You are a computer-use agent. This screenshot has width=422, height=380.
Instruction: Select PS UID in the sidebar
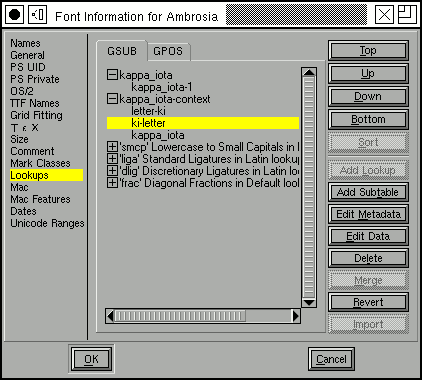(28, 67)
